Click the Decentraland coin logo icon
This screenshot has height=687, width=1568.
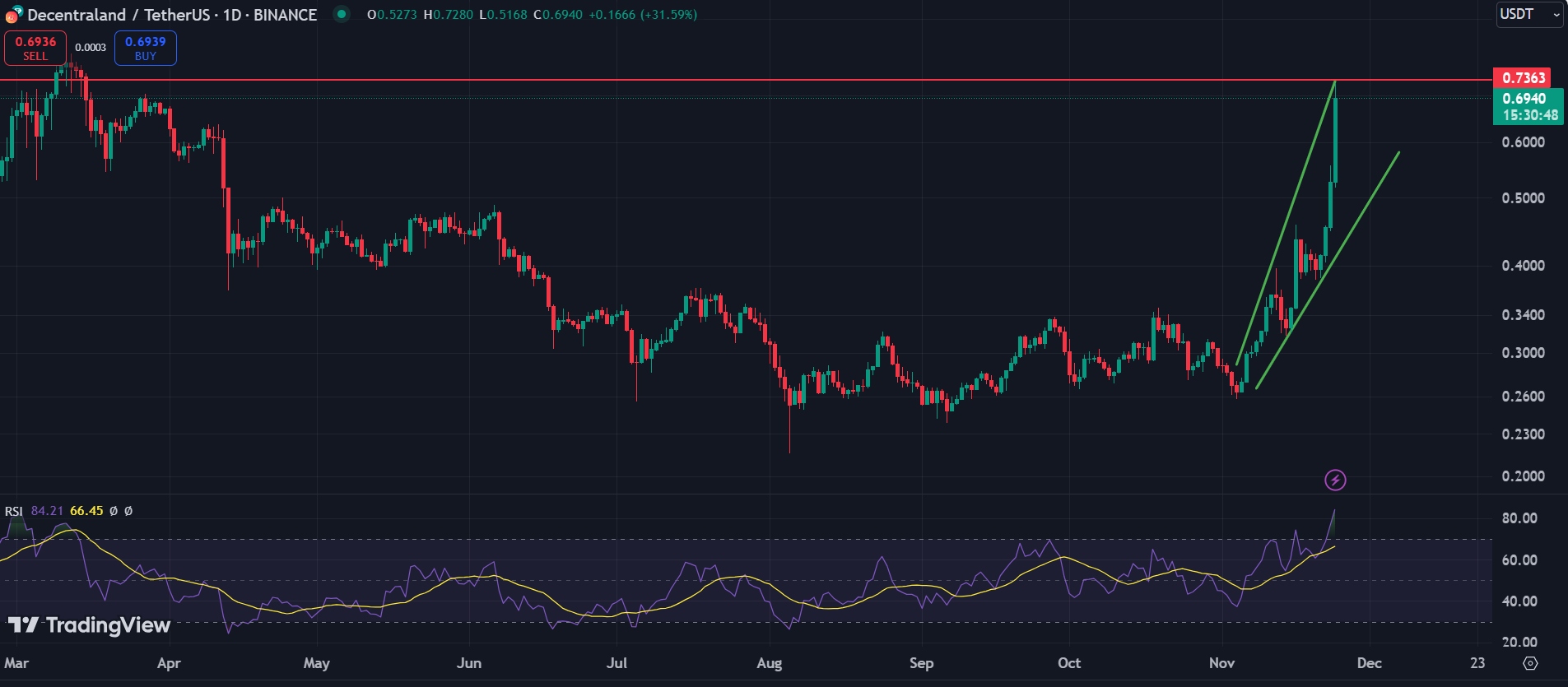tap(13, 15)
